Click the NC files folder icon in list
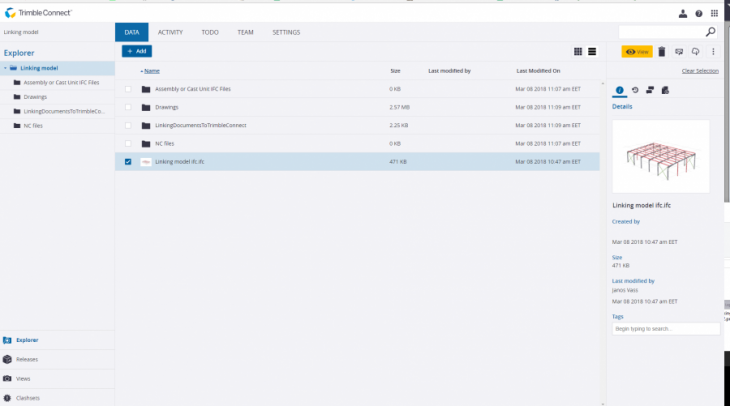Screen dimensions: 730x406 tap(146, 143)
